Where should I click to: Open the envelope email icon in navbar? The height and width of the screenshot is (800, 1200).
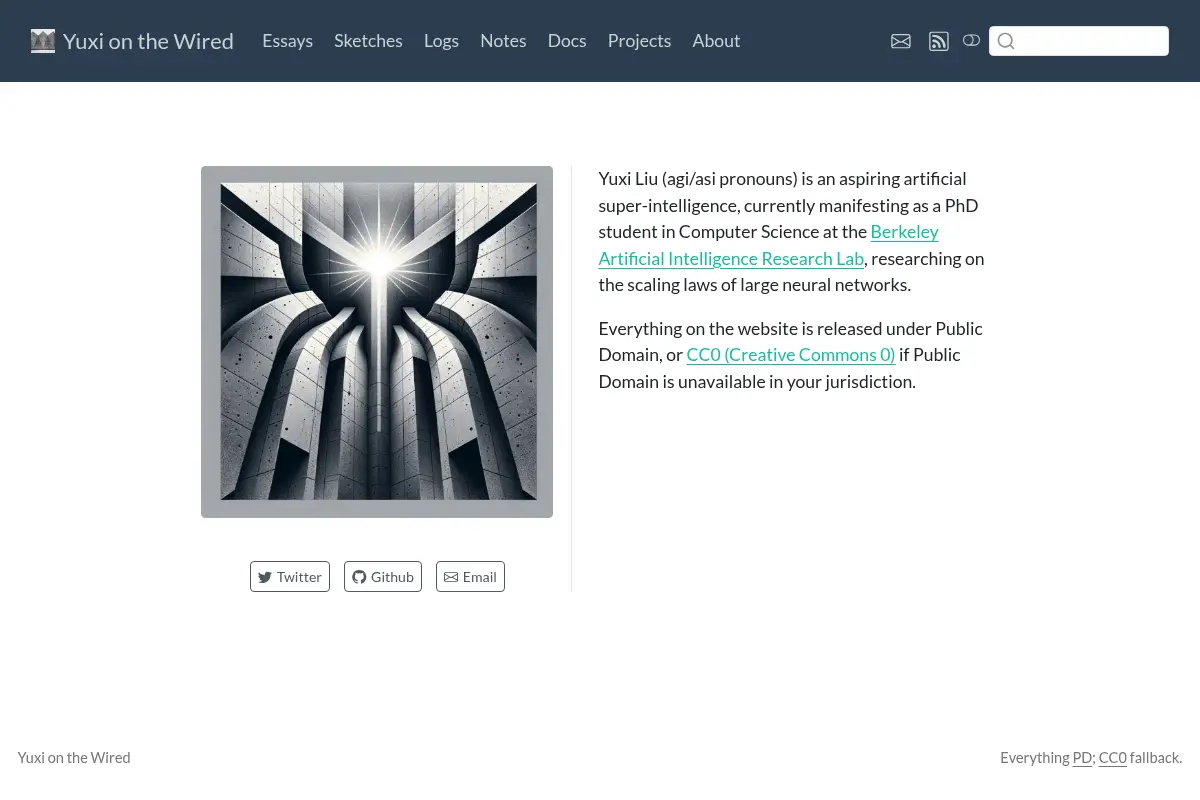pos(901,41)
